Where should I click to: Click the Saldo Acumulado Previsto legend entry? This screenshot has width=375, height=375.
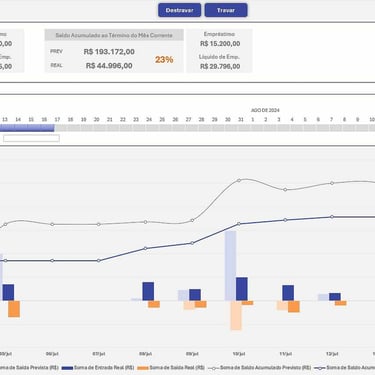point(260,368)
